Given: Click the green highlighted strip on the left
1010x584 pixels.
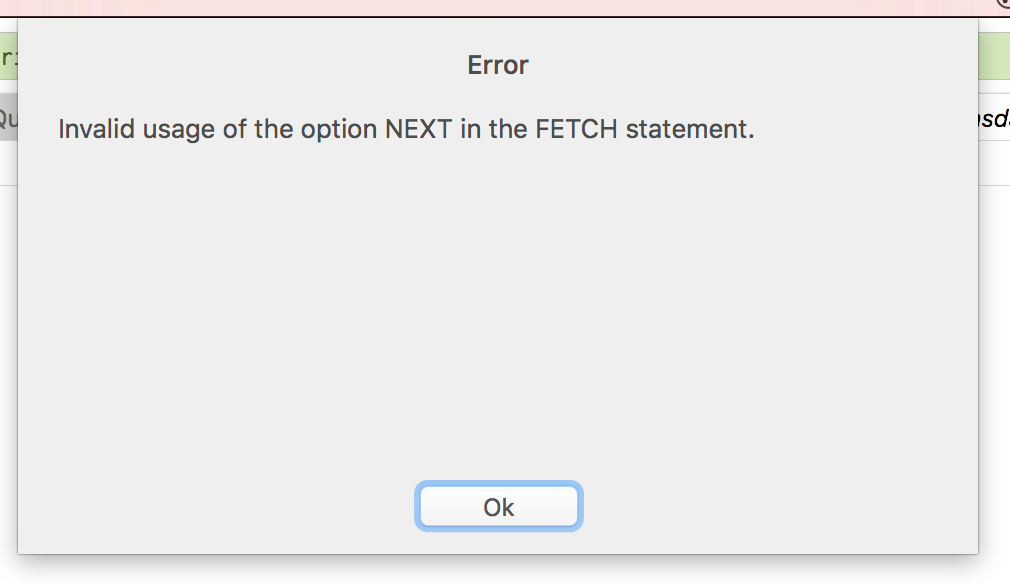Looking at the screenshot, I should coord(8,57).
